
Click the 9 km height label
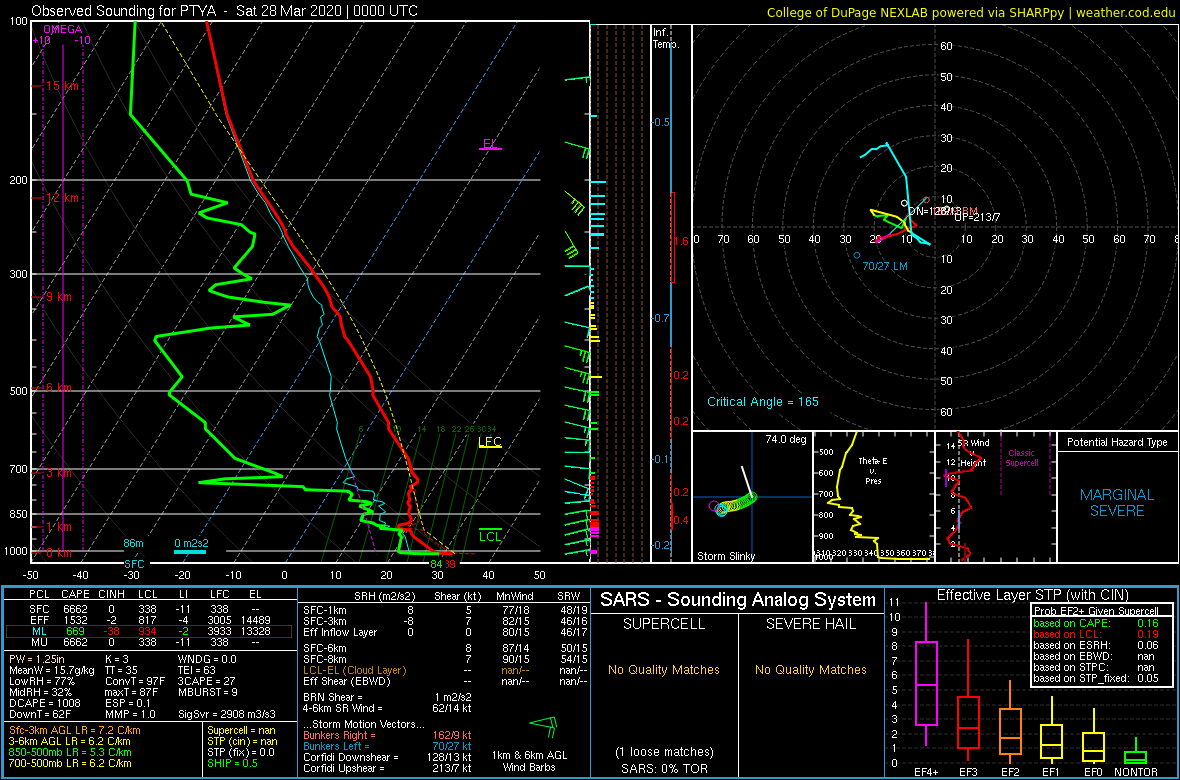(59, 297)
